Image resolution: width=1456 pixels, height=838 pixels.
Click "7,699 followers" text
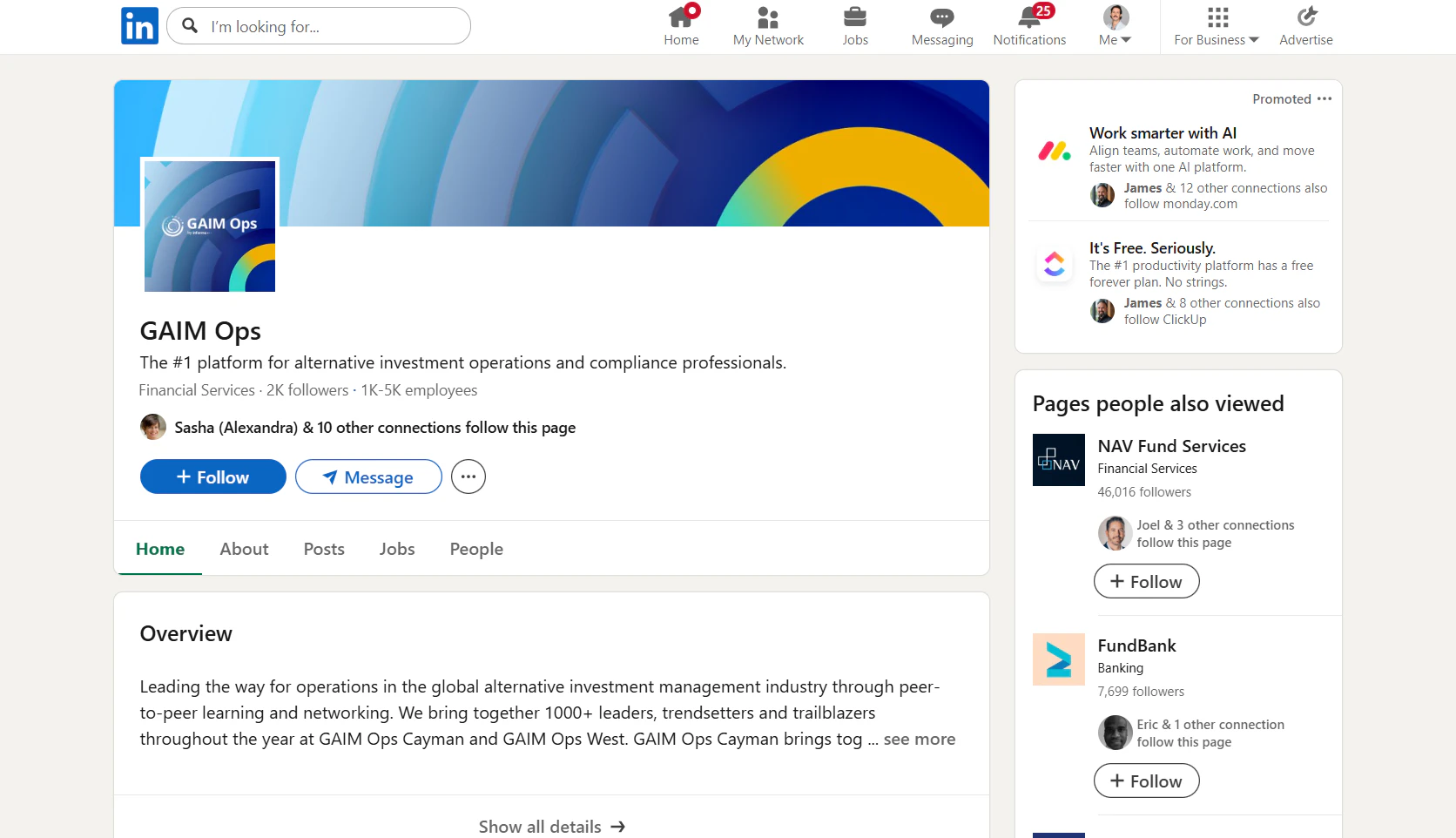pyautogui.click(x=1141, y=692)
